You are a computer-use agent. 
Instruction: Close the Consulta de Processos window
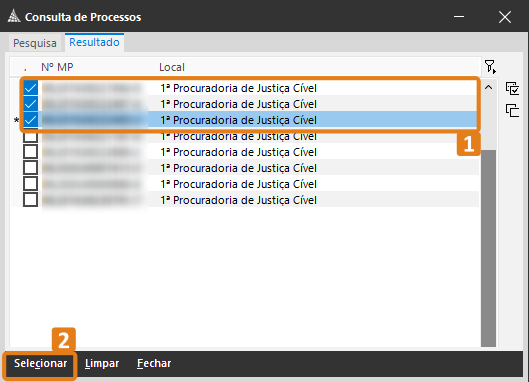tap(505, 17)
